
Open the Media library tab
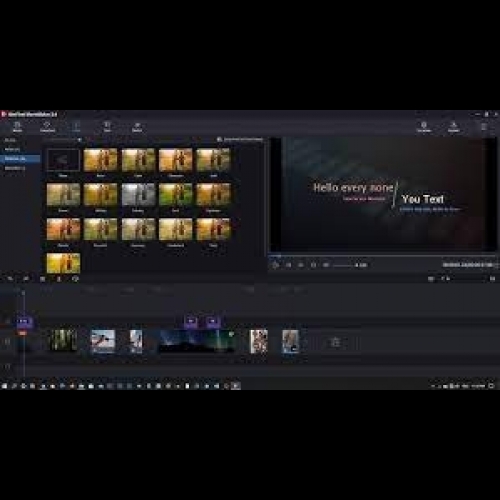[x=17, y=127]
